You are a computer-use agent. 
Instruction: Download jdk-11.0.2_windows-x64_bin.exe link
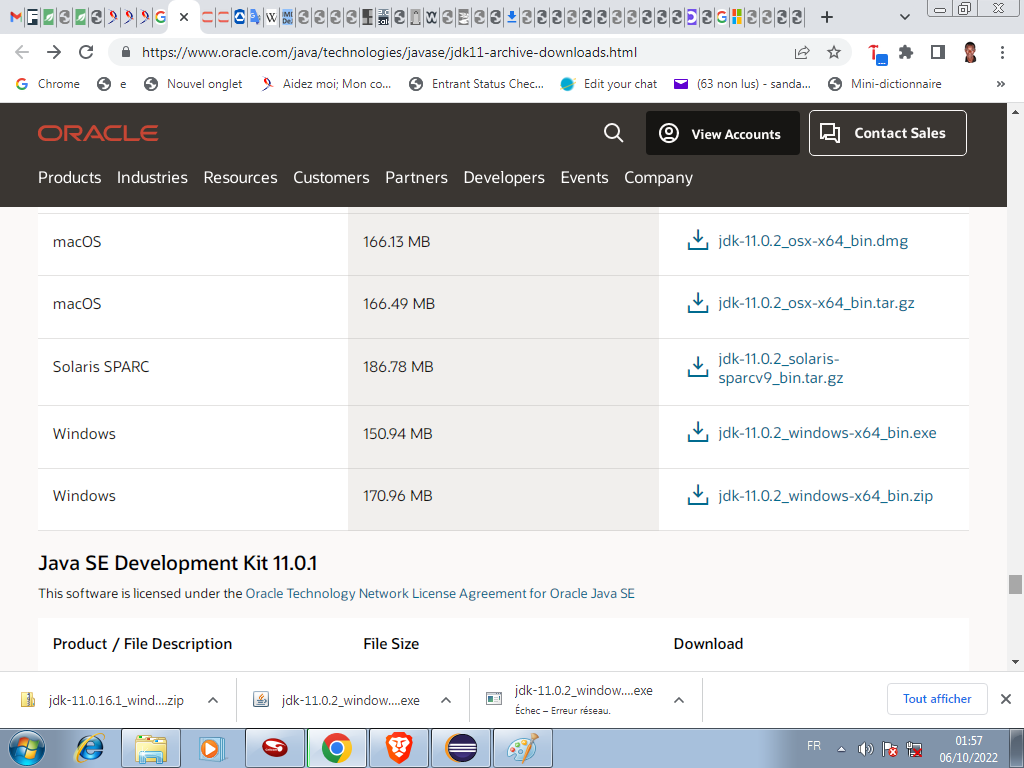pos(827,433)
